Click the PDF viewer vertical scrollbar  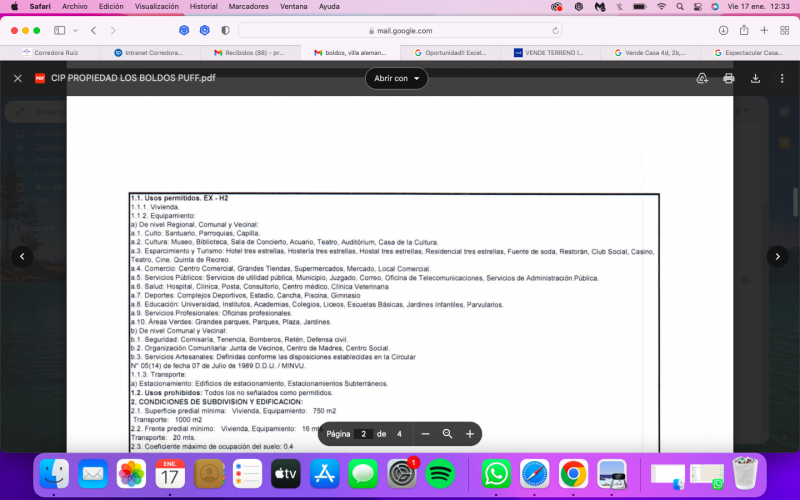coord(795,203)
